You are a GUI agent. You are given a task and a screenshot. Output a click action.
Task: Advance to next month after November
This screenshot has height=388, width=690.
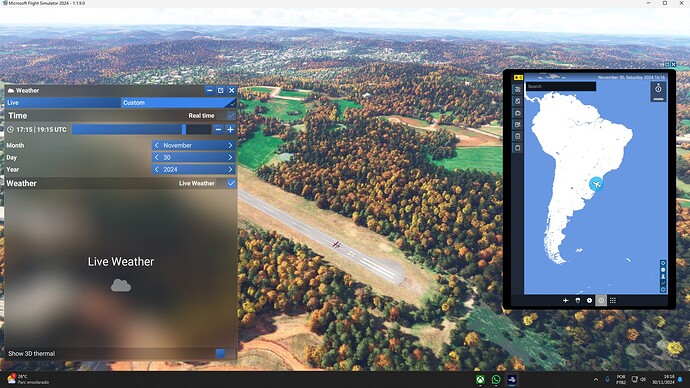[x=230, y=146]
